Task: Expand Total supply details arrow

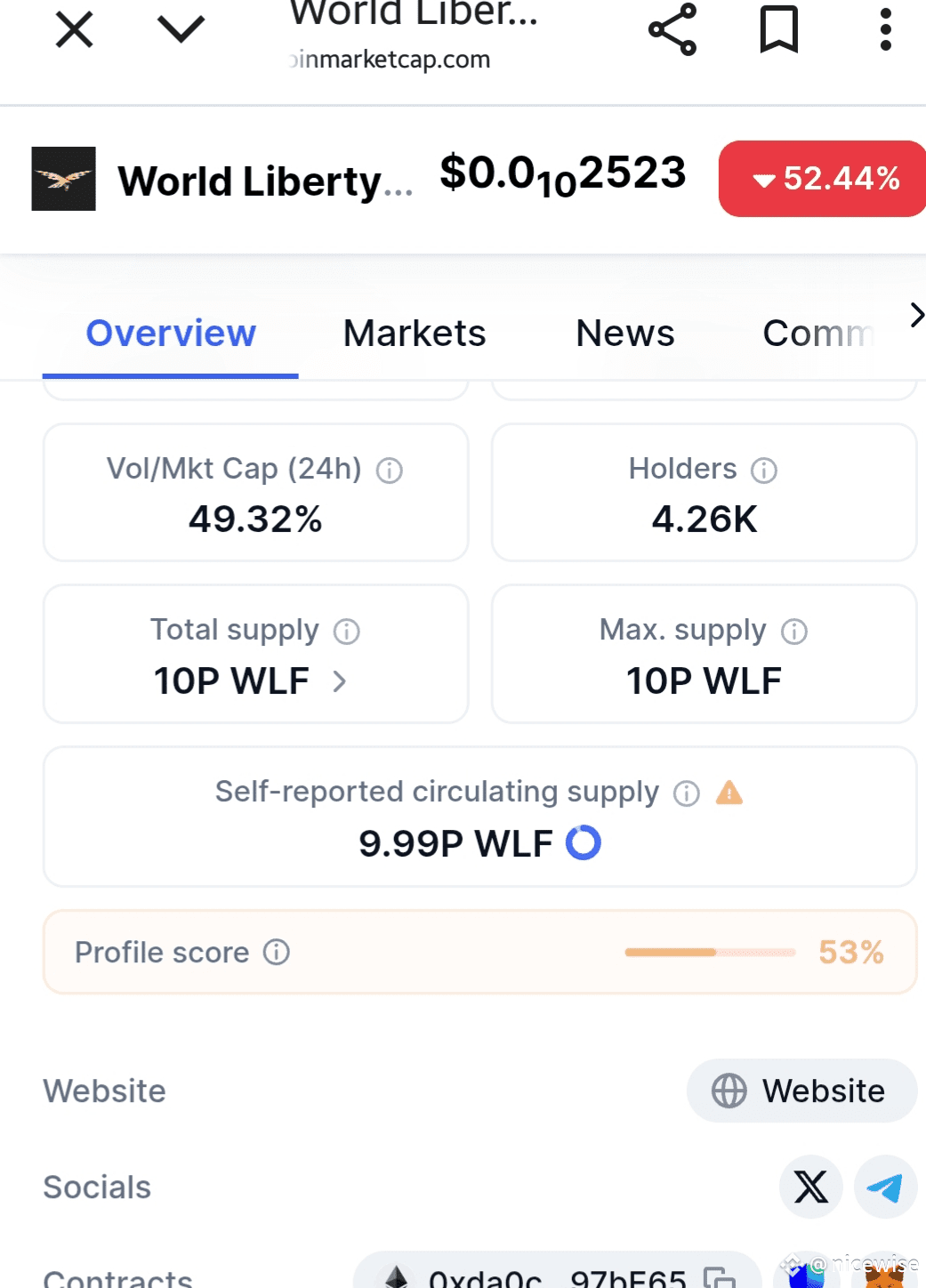Action: tap(339, 681)
